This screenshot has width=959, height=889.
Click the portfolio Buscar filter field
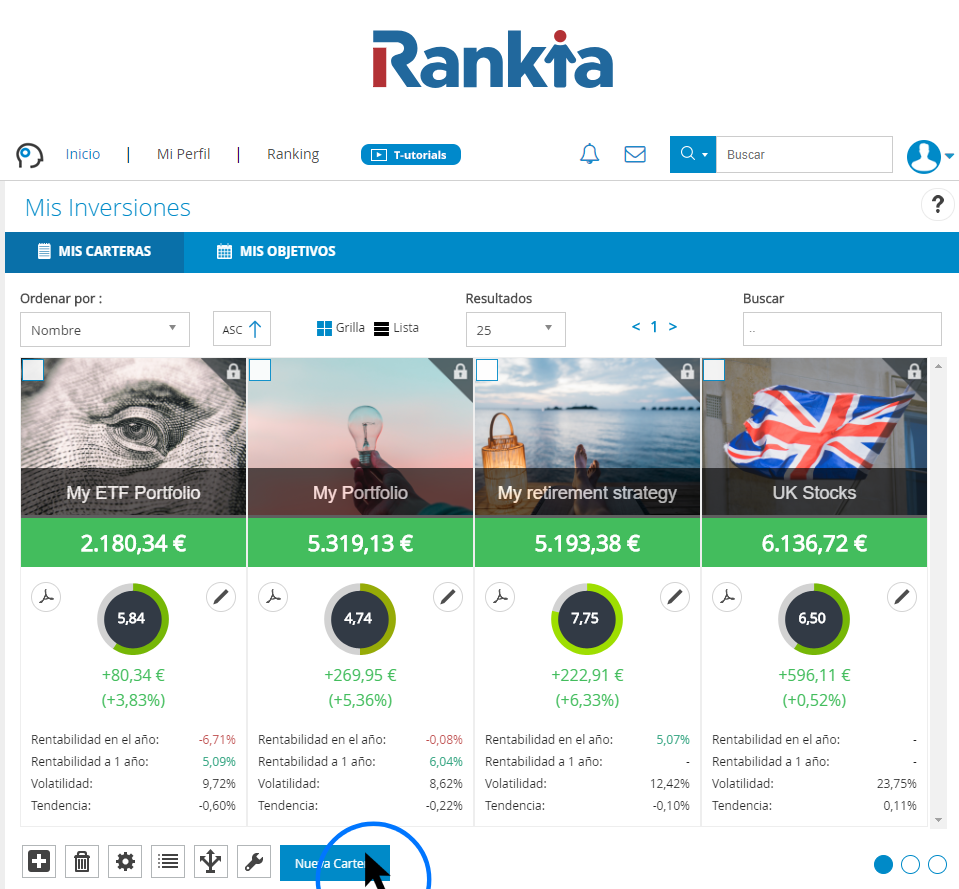pos(841,329)
